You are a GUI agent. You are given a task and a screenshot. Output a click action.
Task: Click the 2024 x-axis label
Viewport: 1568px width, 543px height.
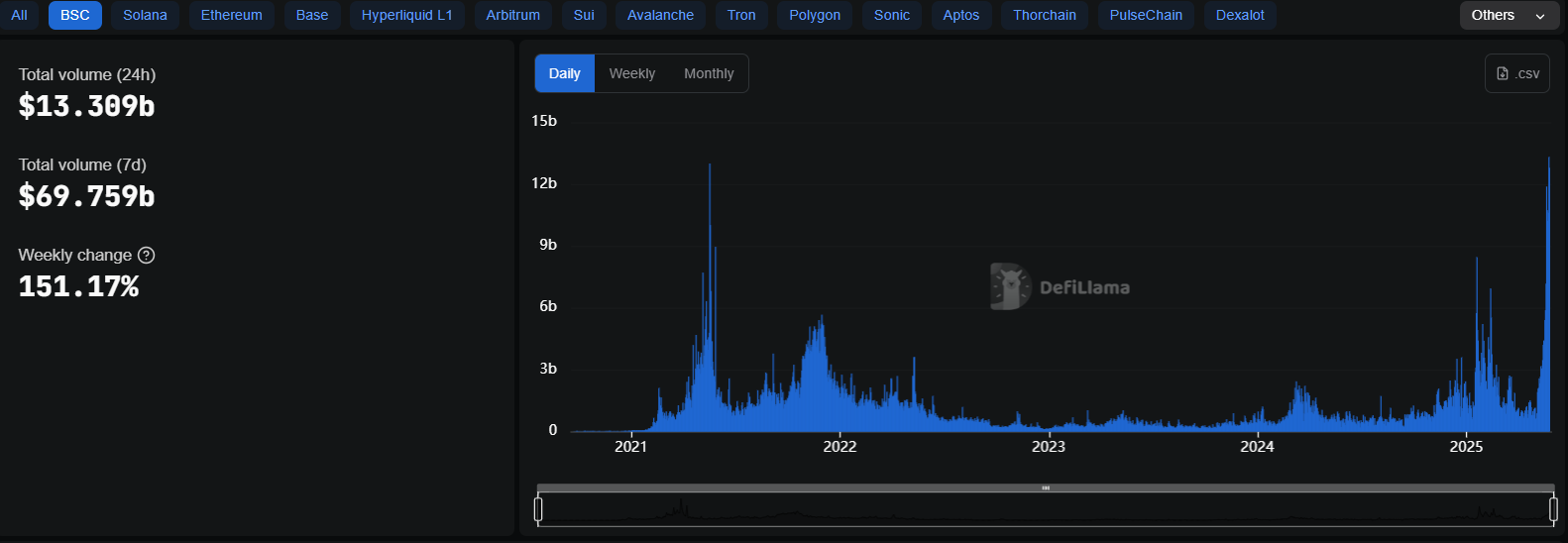click(1258, 447)
